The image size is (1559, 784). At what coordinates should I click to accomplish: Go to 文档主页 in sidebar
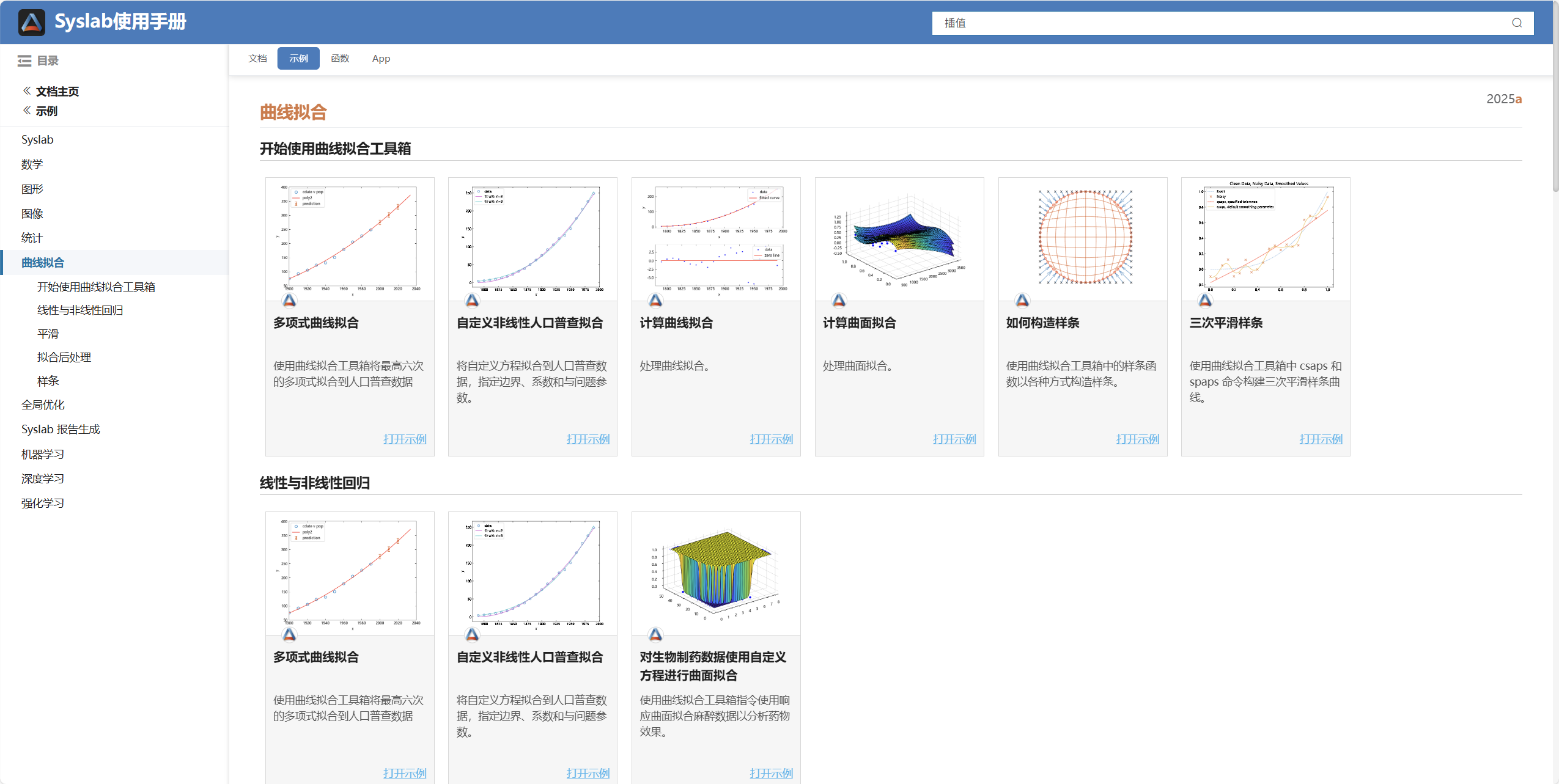tap(57, 92)
